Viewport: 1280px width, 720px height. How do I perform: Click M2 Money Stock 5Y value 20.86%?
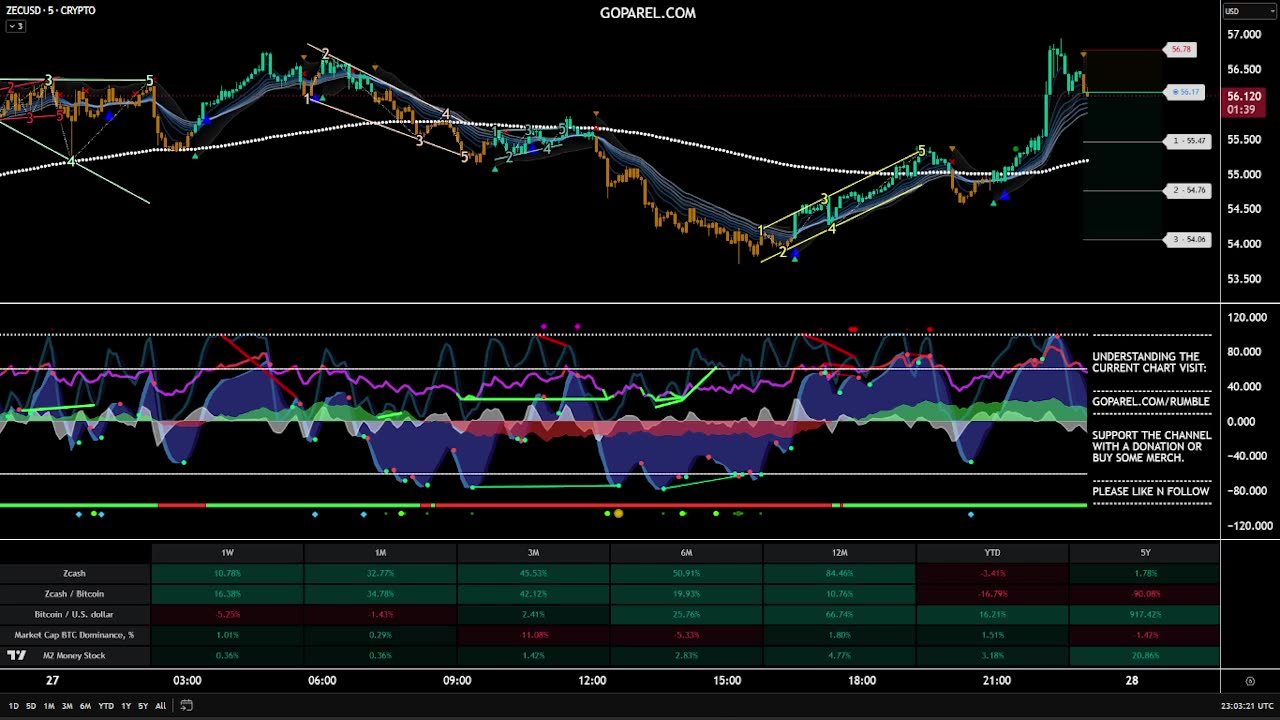[1145, 656]
